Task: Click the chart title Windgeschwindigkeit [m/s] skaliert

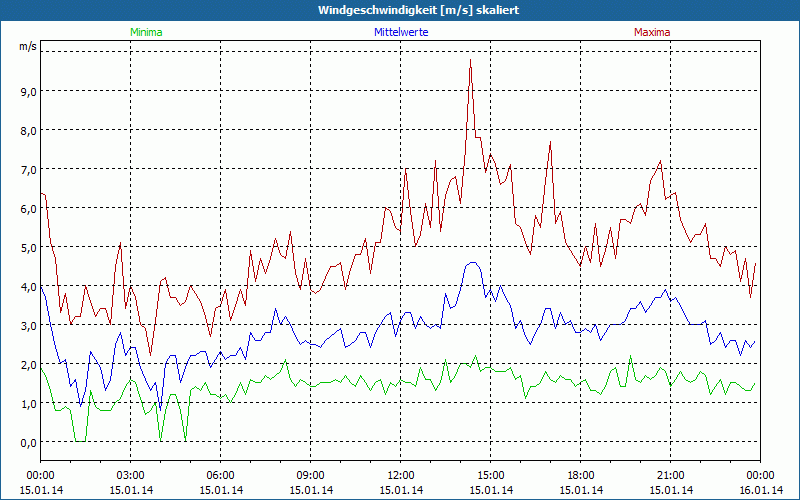Action: (418, 10)
